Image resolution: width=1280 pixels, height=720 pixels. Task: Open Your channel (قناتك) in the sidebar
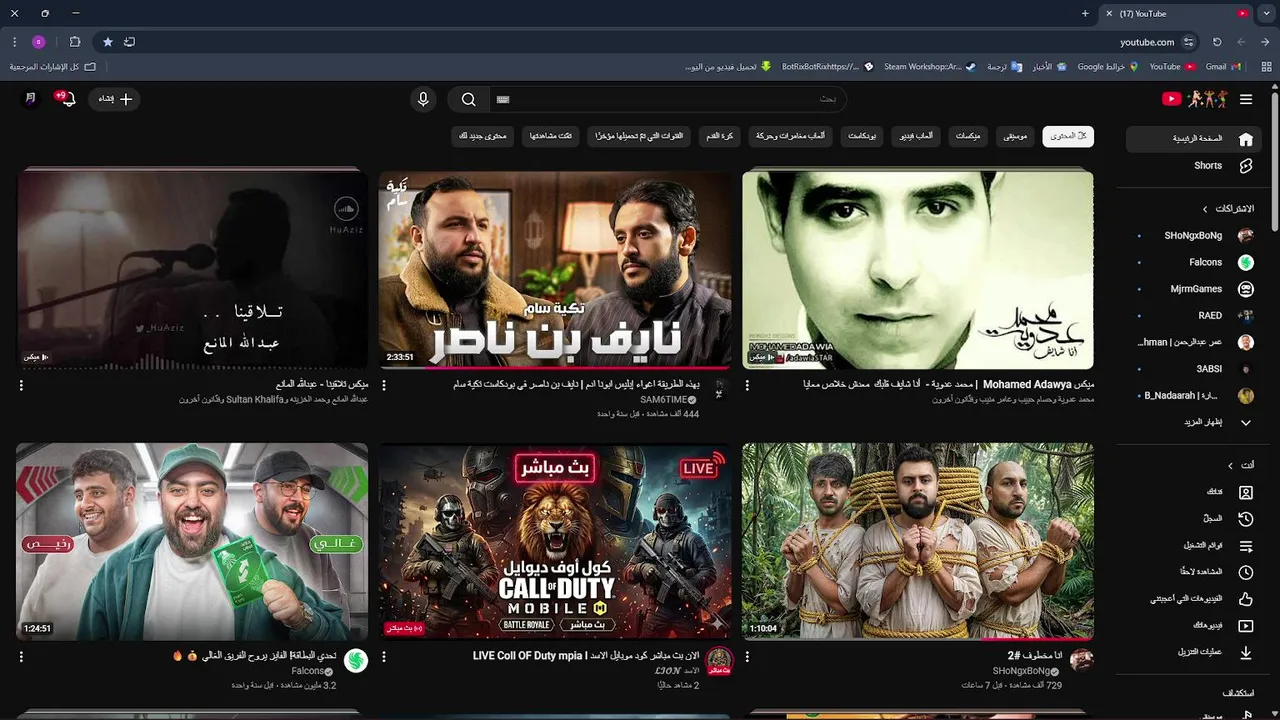(1190, 492)
